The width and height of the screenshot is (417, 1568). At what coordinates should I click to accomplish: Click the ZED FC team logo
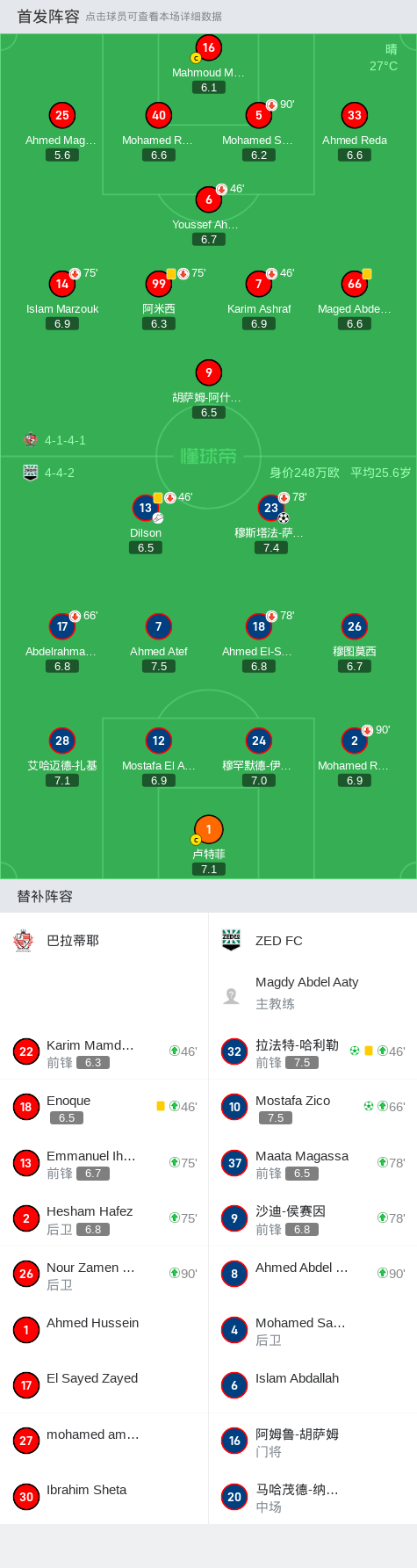click(x=231, y=940)
